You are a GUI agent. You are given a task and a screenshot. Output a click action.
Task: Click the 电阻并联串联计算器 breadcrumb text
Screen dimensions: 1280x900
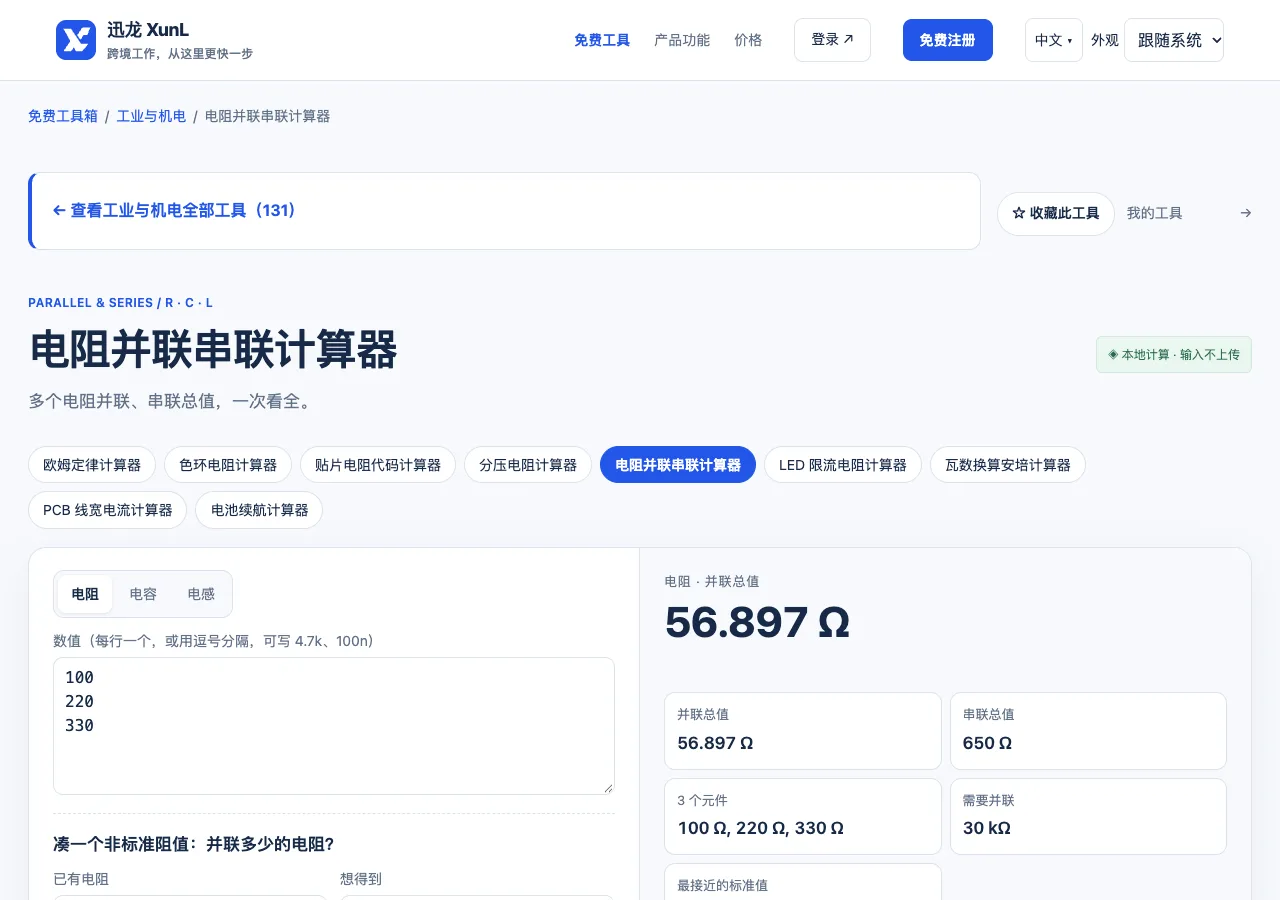click(267, 116)
